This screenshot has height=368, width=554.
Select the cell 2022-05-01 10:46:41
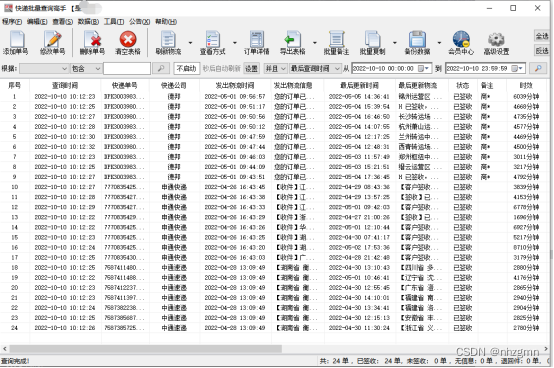[359, 278]
